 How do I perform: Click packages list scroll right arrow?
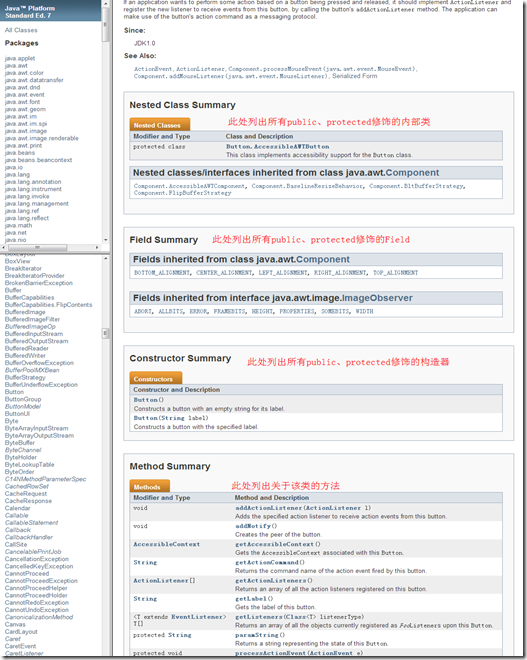pyautogui.click(x=97, y=248)
